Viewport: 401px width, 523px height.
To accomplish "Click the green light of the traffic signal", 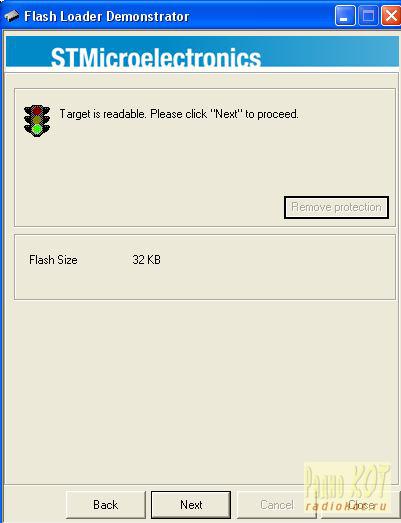I will coord(37,129).
